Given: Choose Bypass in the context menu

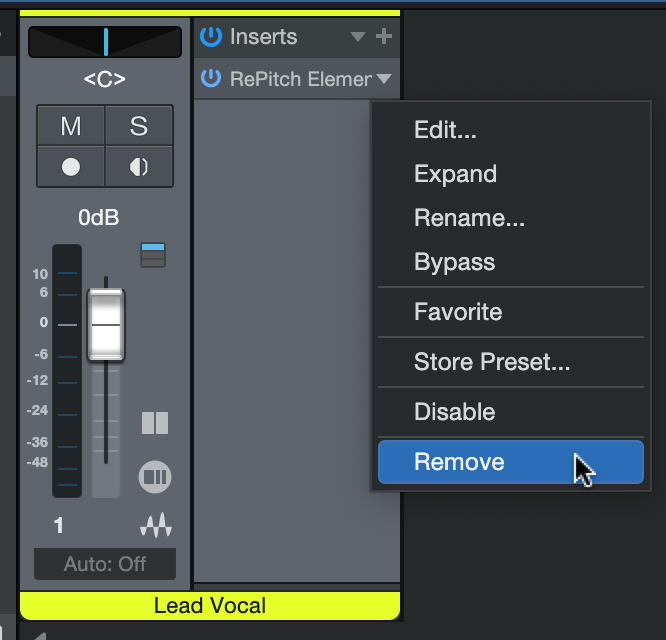Looking at the screenshot, I should 455,263.
